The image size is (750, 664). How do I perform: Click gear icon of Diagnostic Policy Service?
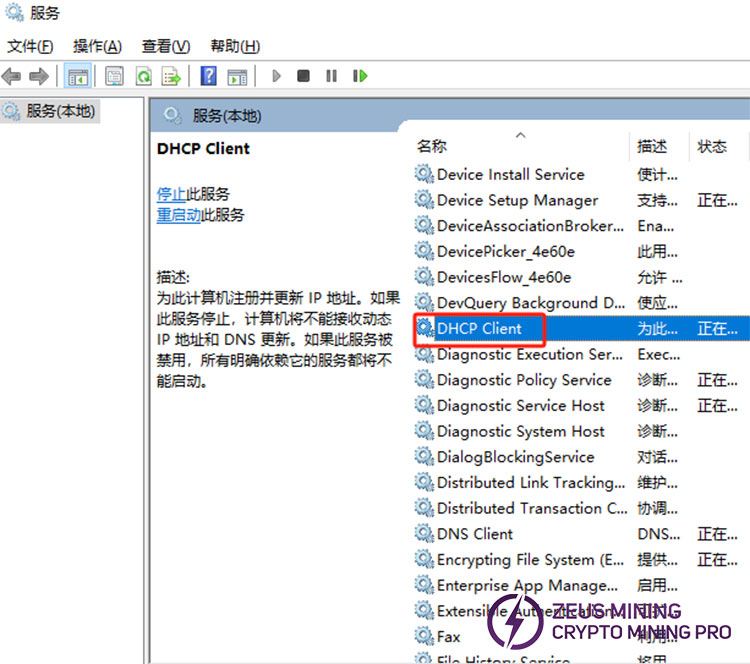click(424, 379)
